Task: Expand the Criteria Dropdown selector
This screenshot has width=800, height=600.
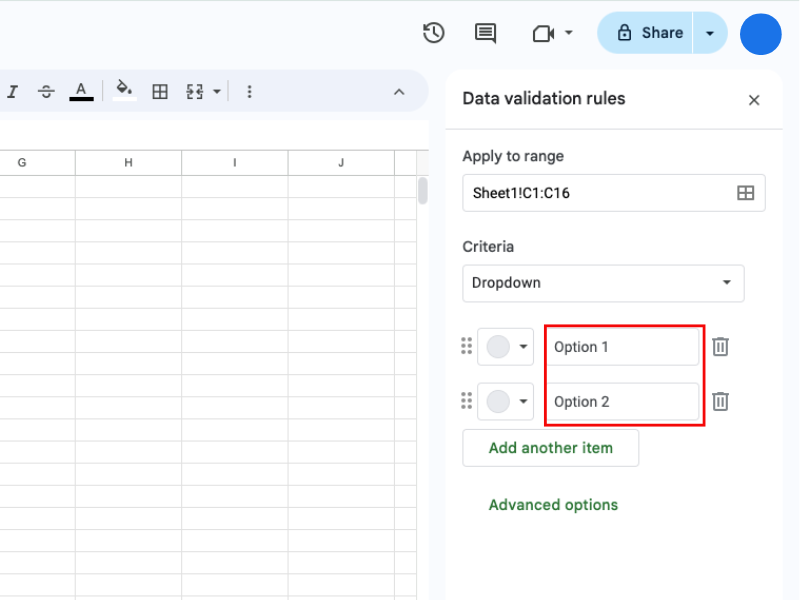Action: click(603, 283)
